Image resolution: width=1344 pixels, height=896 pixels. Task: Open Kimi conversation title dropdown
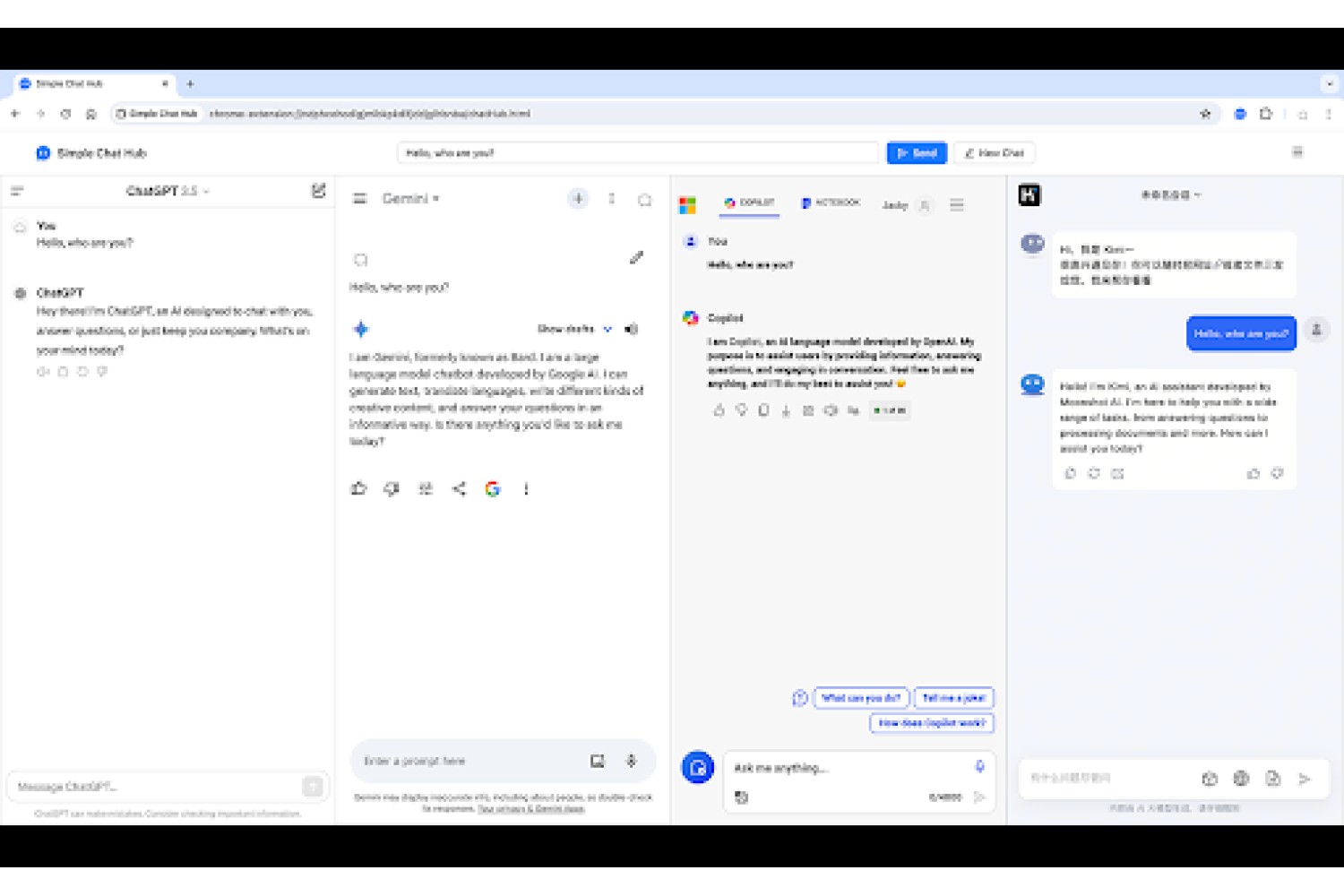1171,194
